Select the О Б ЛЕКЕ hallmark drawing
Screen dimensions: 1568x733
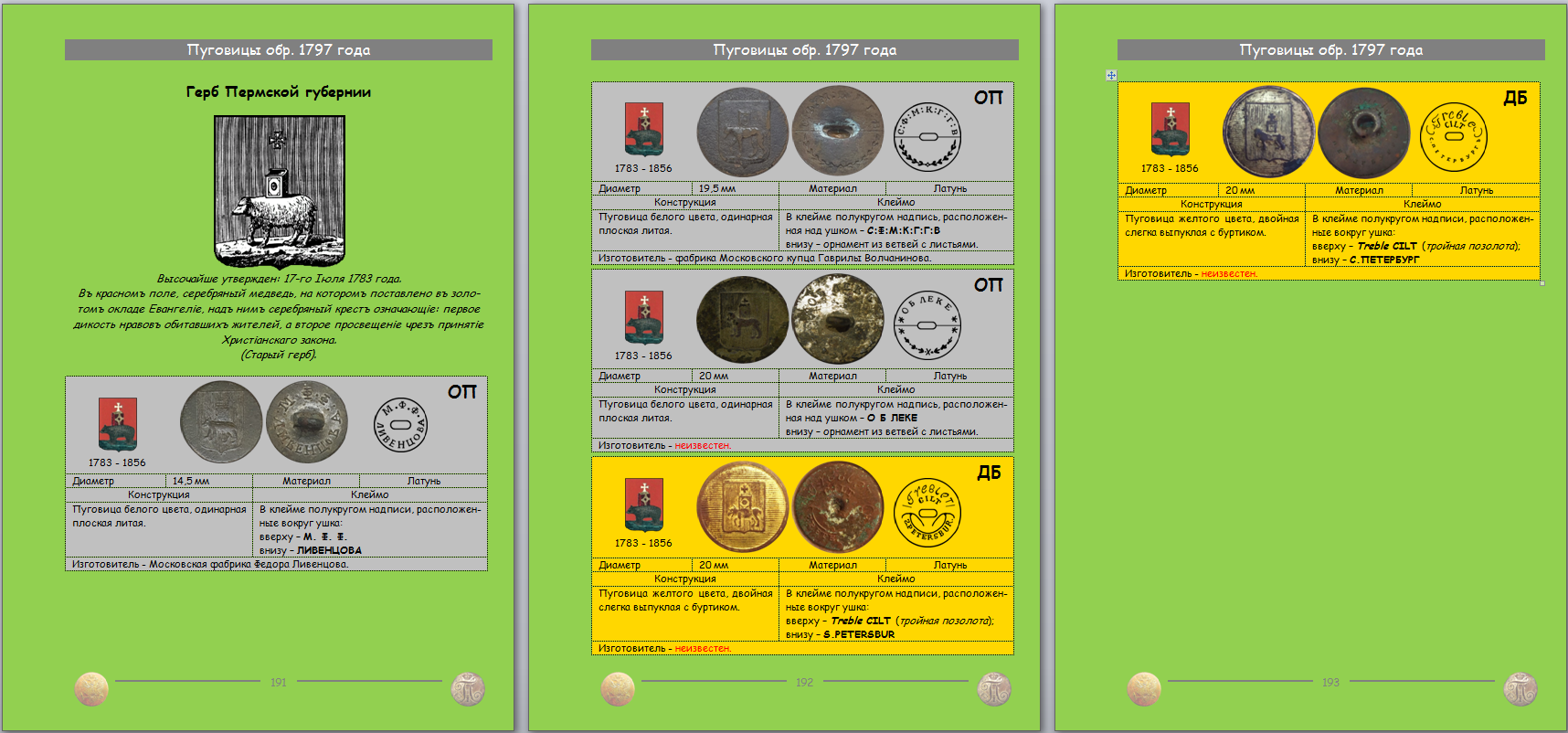coord(927,325)
